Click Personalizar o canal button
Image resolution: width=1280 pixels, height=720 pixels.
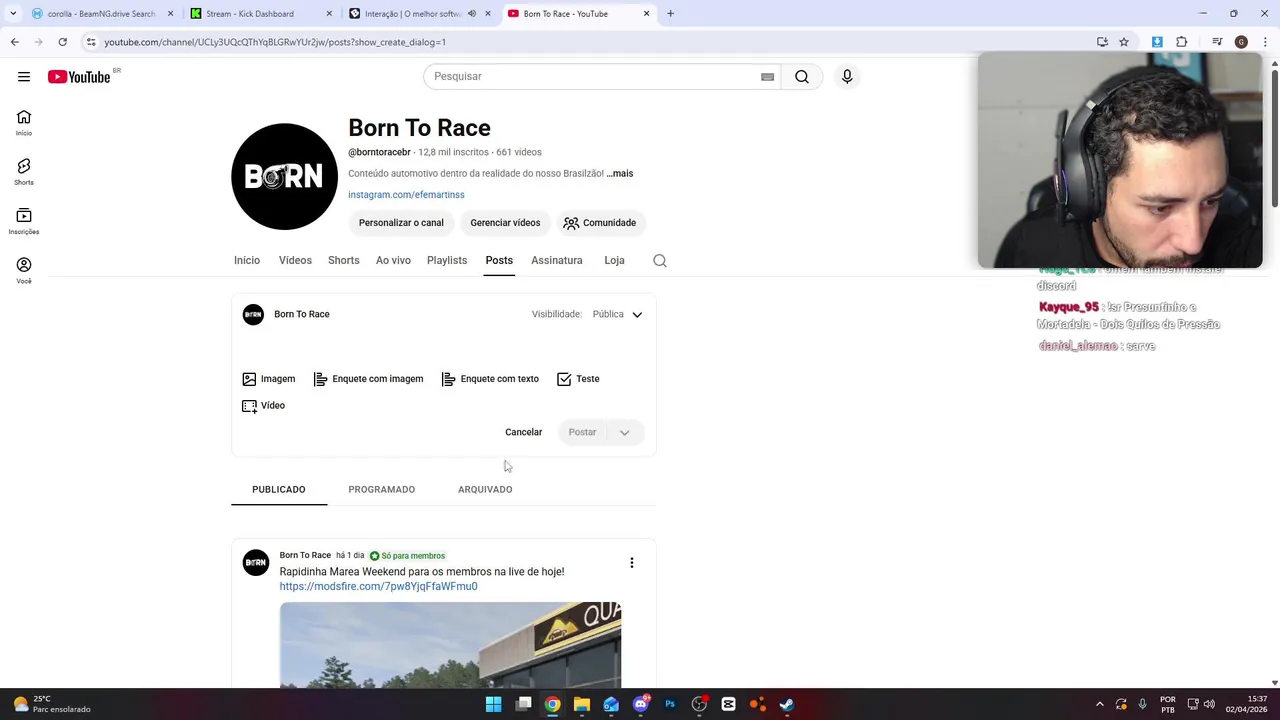pyautogui.click(x=401, y=223)
